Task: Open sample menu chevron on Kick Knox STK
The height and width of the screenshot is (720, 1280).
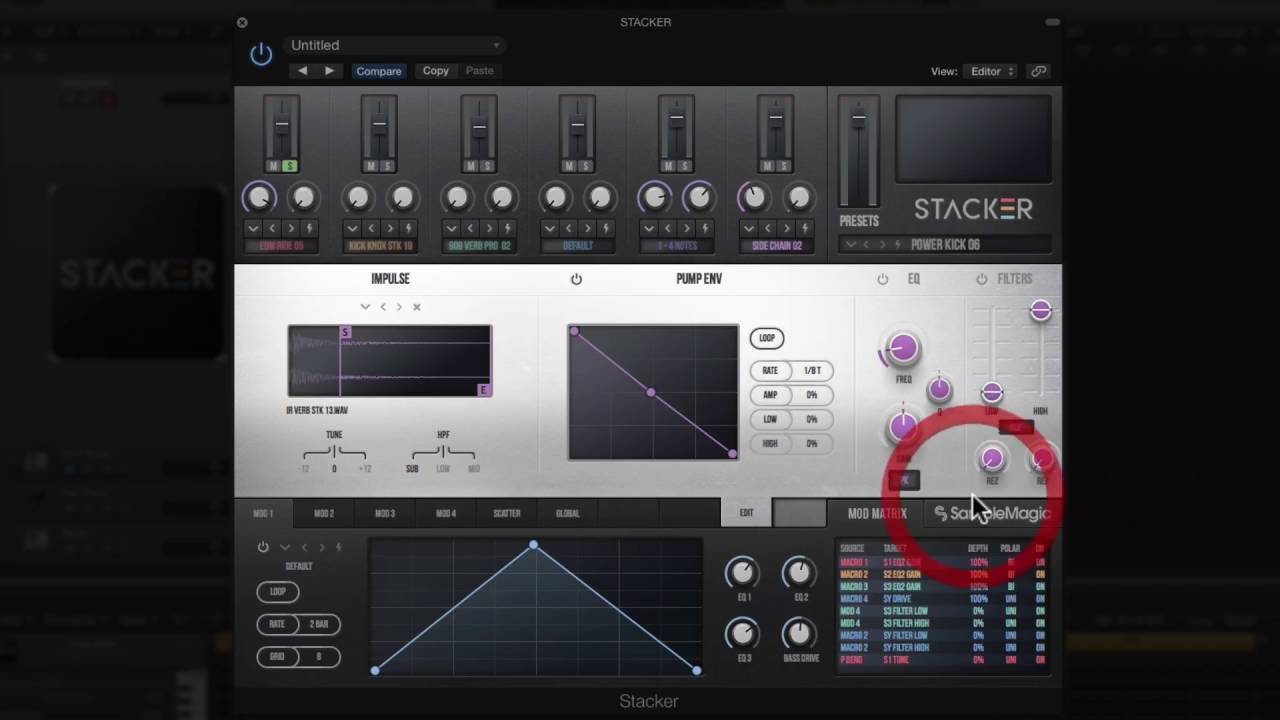Action: (352, 228)
